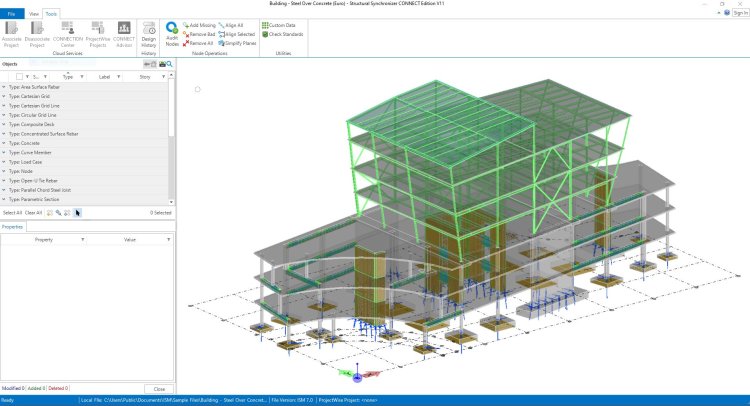
Task: Click the Align Selected tool
Action: pyautogui.click(x=239, y=34)
